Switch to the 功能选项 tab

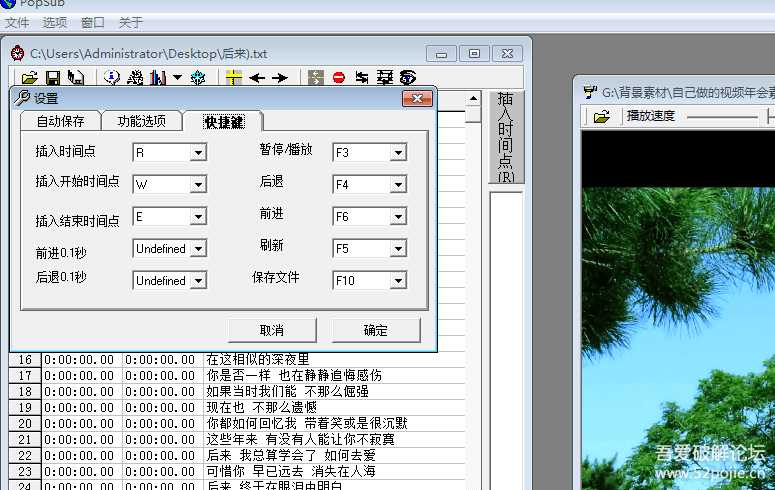click(x=142, y=121)
